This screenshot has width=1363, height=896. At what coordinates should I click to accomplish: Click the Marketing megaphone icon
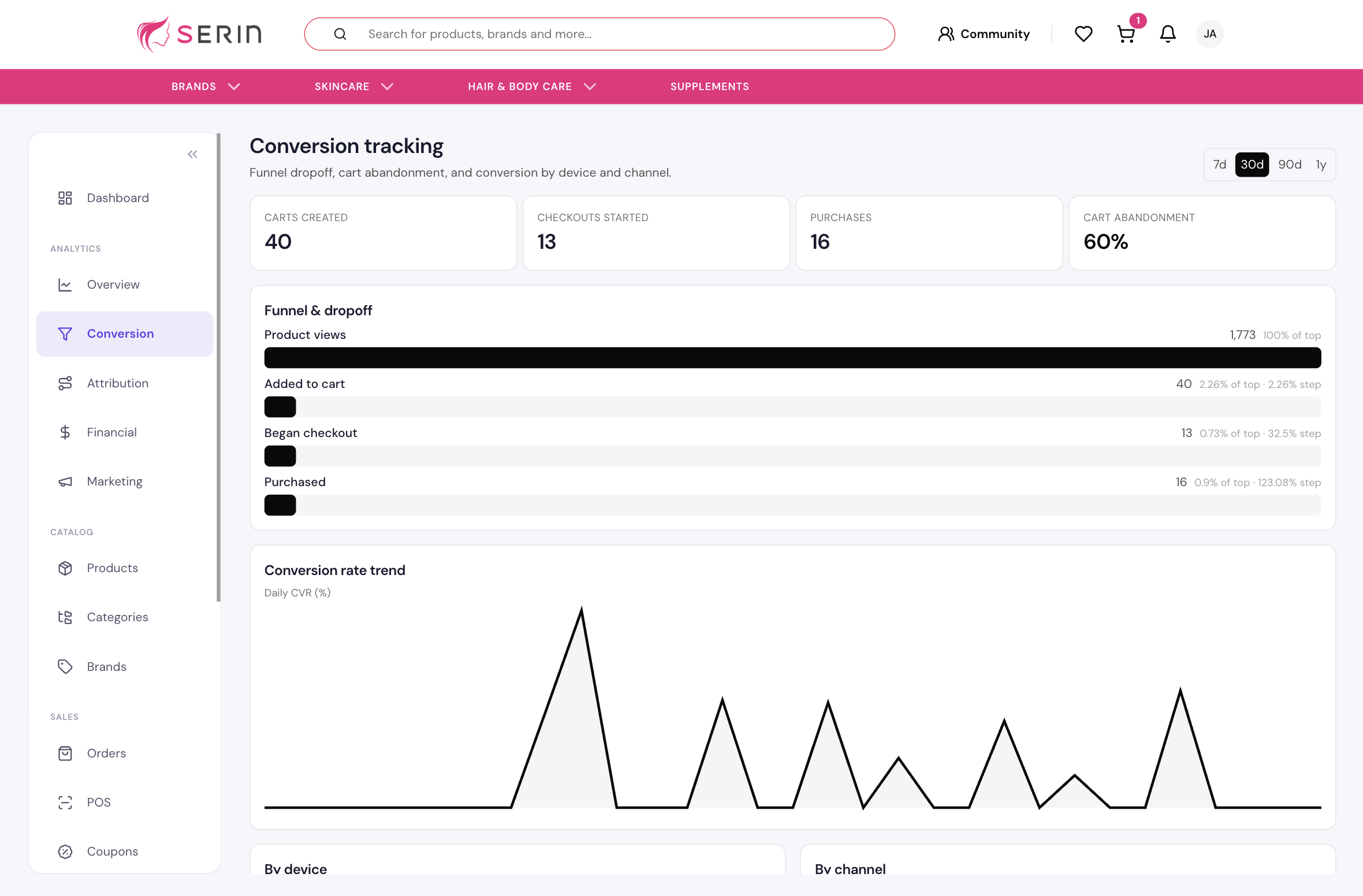click(x=65, y=481)
